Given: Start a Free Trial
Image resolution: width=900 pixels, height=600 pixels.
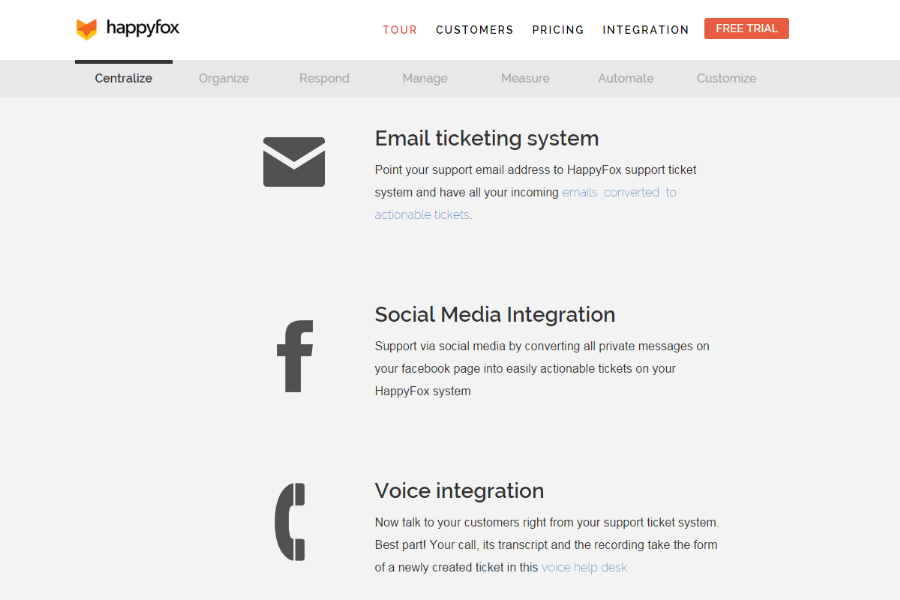Looking at the screenshot, I should click(x=746, y=29).
